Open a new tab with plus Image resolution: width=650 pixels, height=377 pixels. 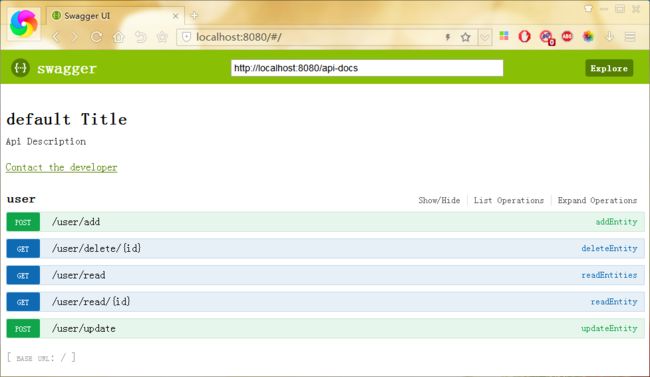click(x=194, y=16)
